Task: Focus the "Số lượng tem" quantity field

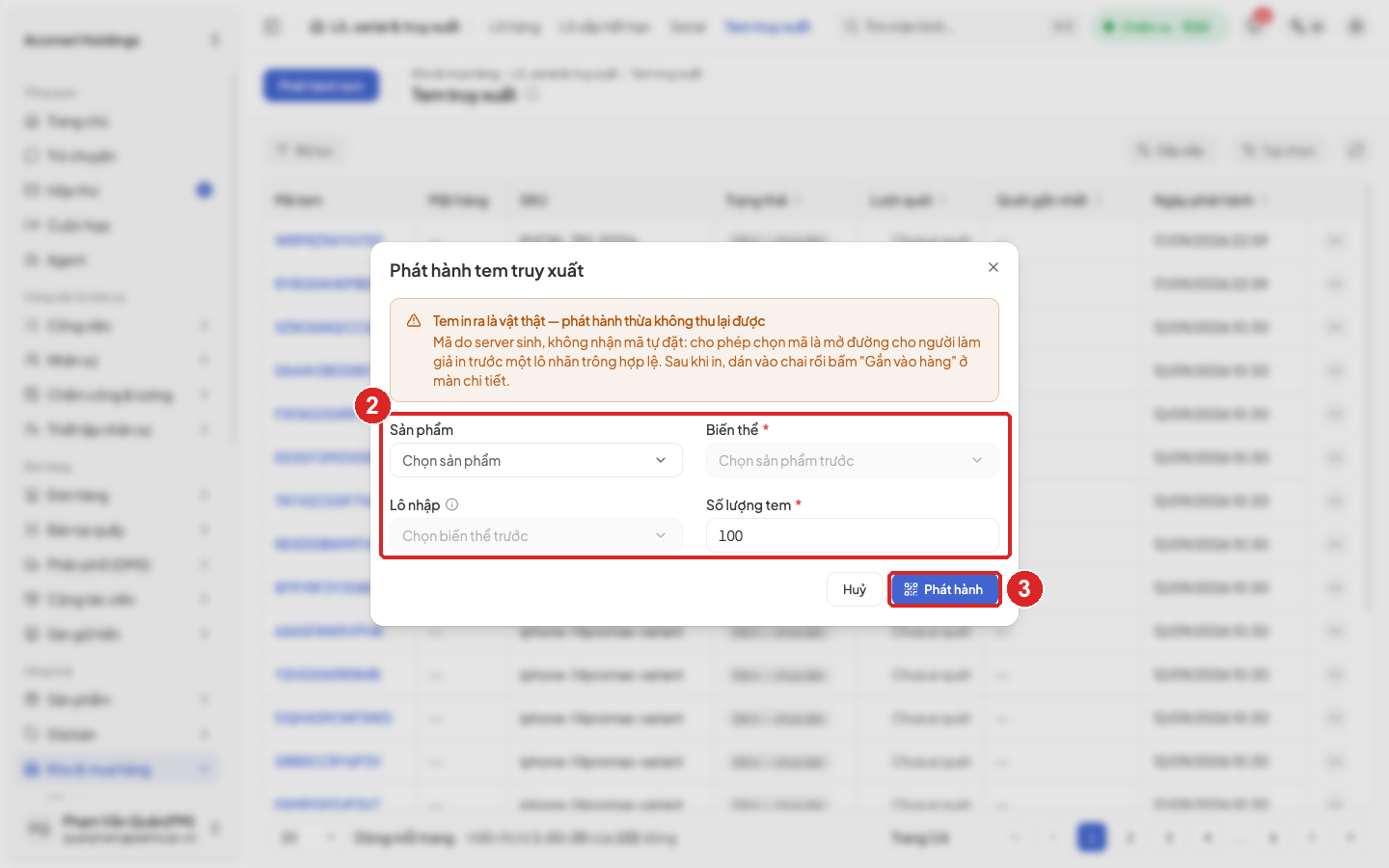Action: coord(853,535)
